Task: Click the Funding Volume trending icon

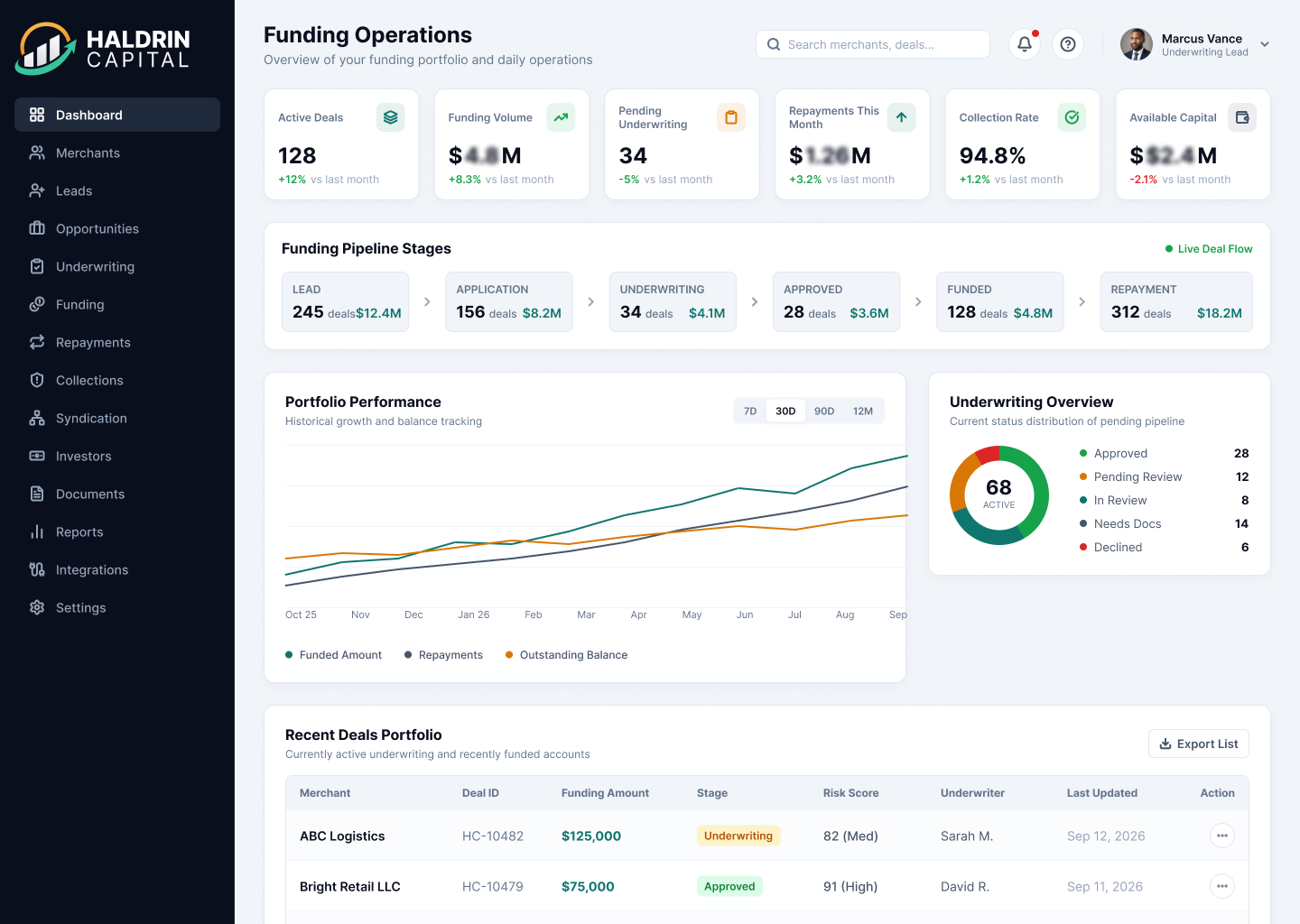Action: point(561,117)
